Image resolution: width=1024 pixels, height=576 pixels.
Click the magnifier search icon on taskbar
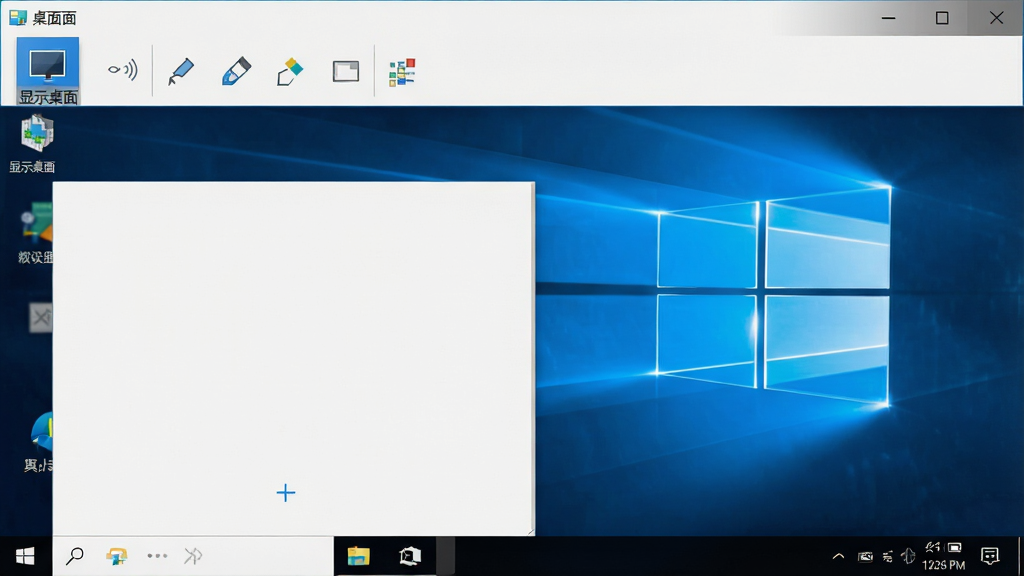[x=74, y=556]
